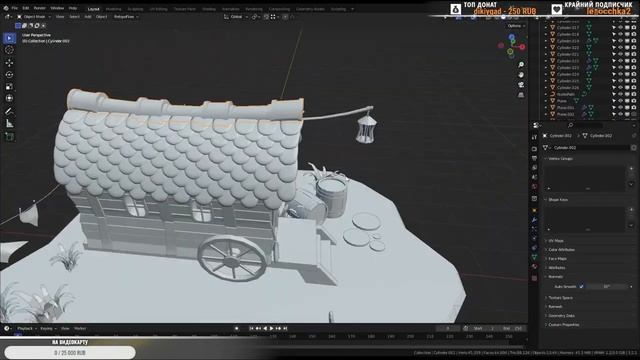This screenshot has width=640, height=360.
Task: Click the Blender logo in the menu bar
Action: (x=5, y=8)
